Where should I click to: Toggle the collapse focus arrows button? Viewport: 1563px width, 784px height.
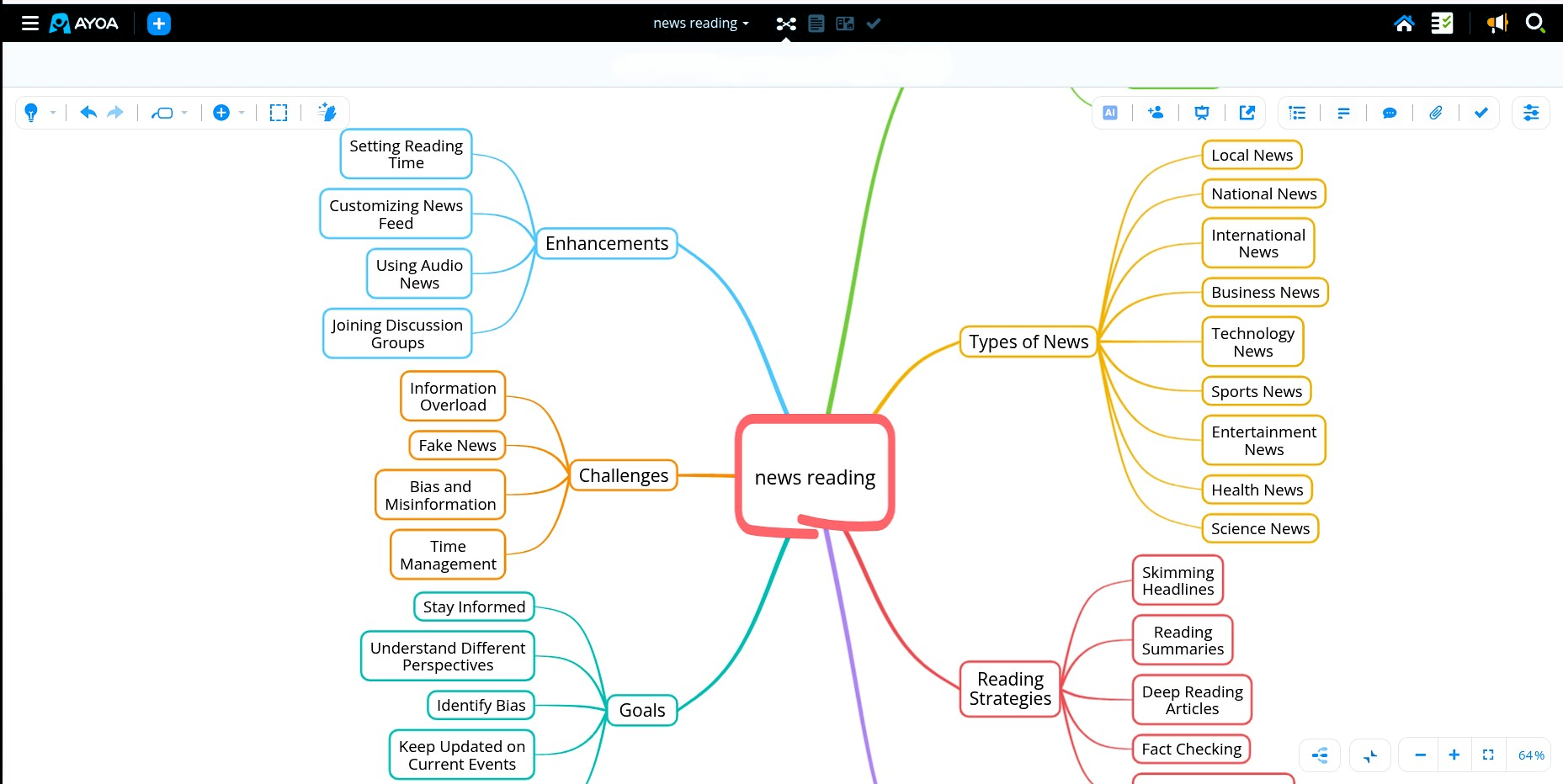tap(1370, 755)
